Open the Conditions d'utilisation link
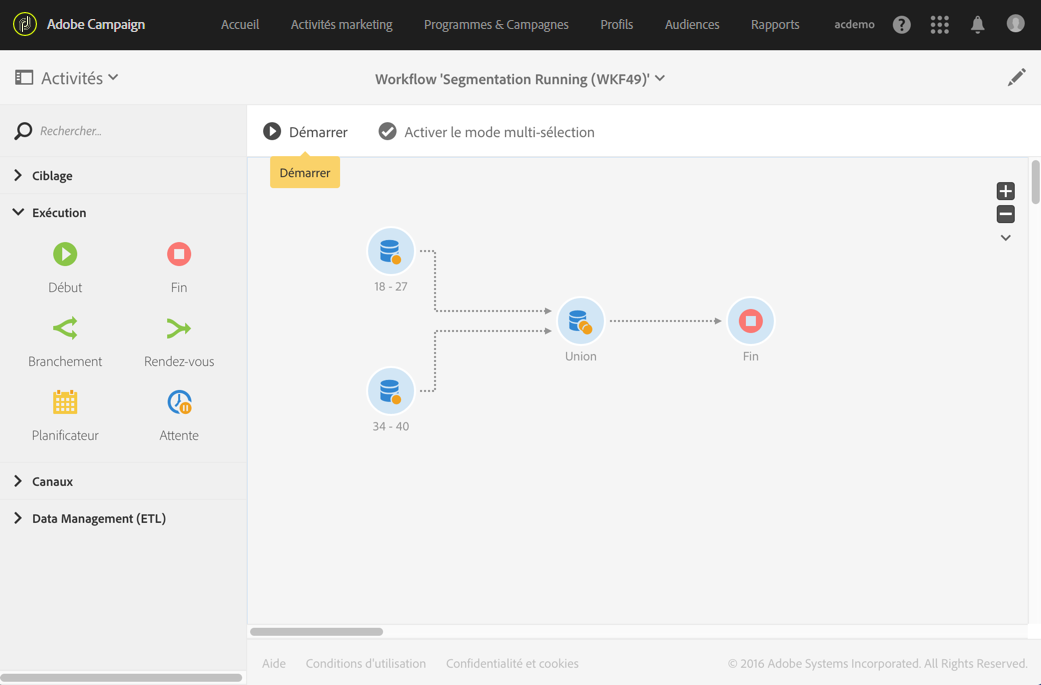Image resolution: width=1041 pixels, height=685 pixels. 365,664
